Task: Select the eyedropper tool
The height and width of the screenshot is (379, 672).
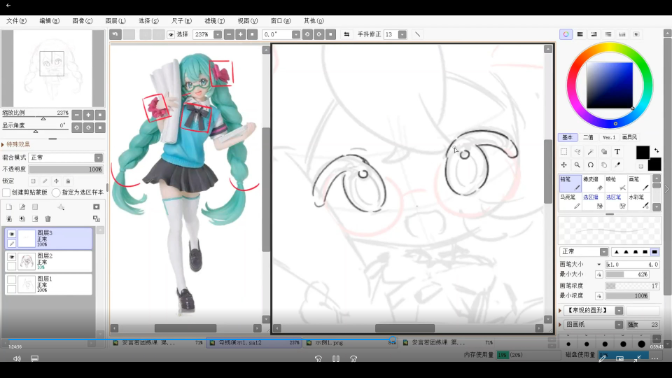Action: point(617,165)
